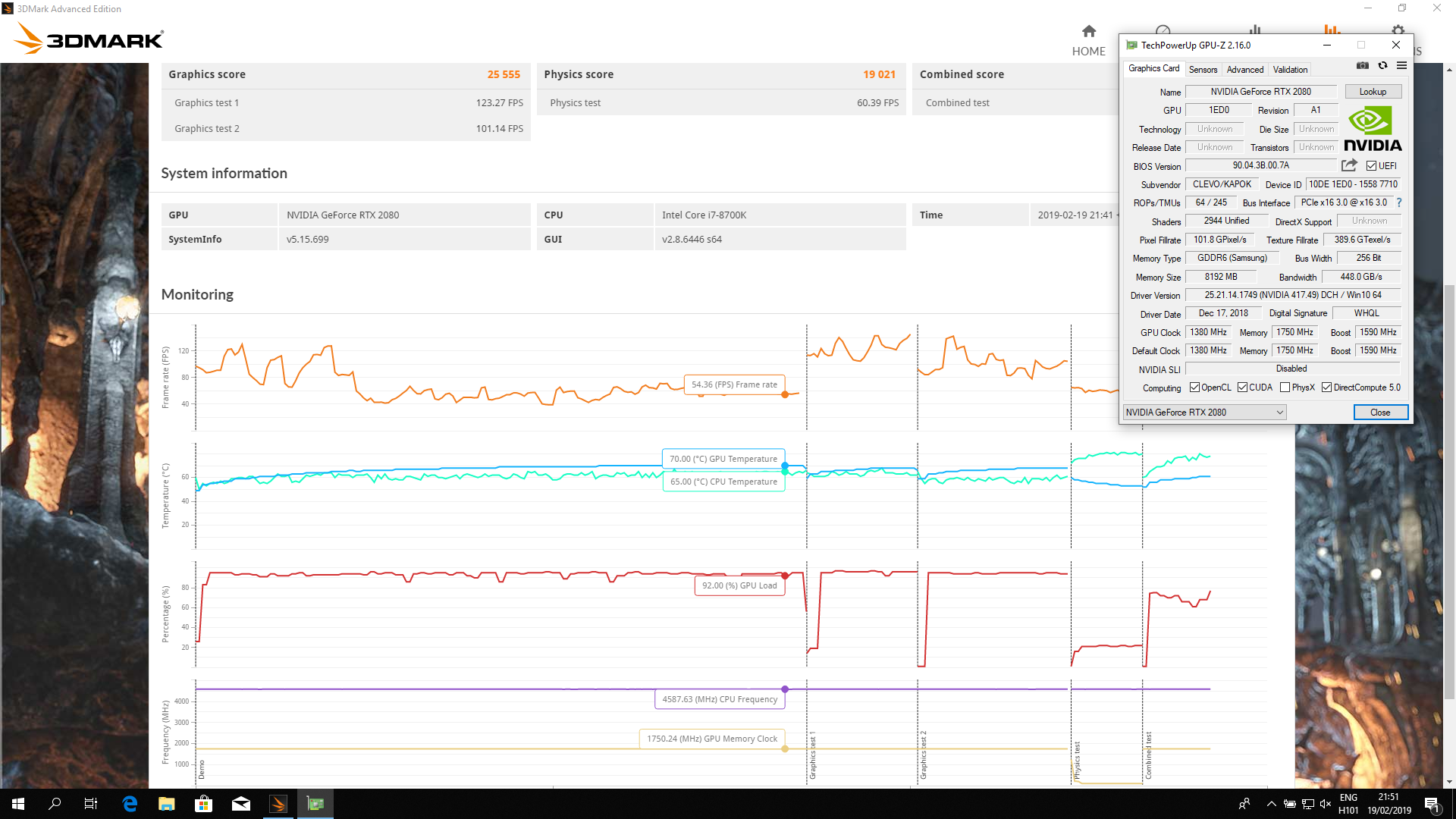Image resolution: width=1456 pixels, height=819 pixels.
Task: Toggle the CUDA checkbox
Action: click(x=1242, y=388)
